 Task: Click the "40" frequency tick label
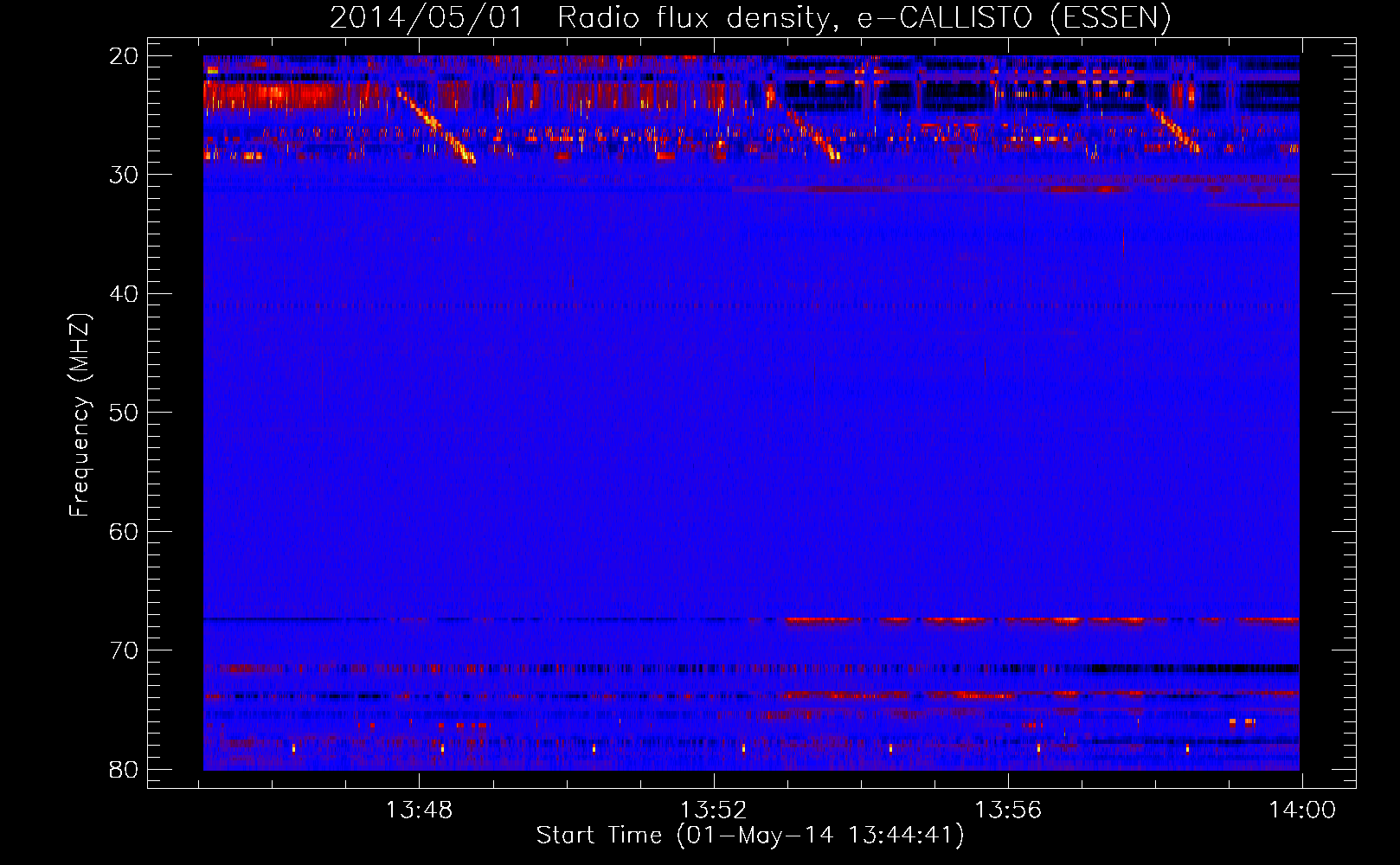[125, 294]
